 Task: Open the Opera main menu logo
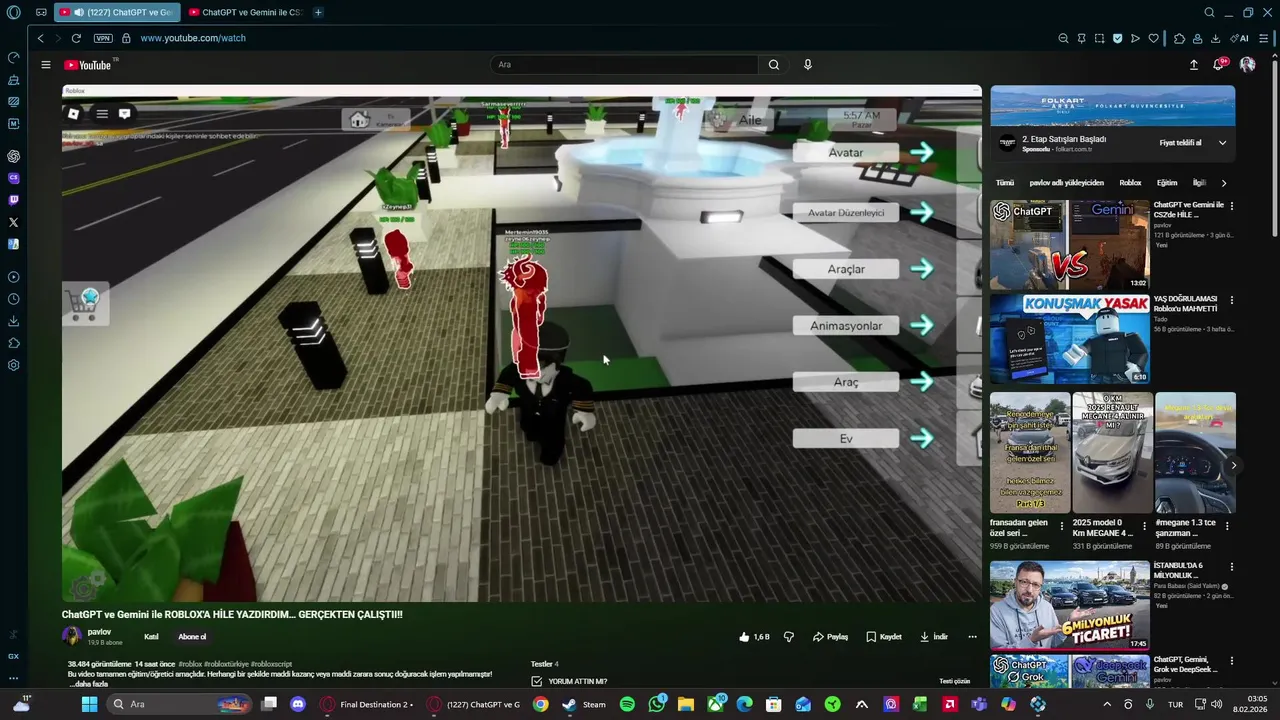[13, 12]
